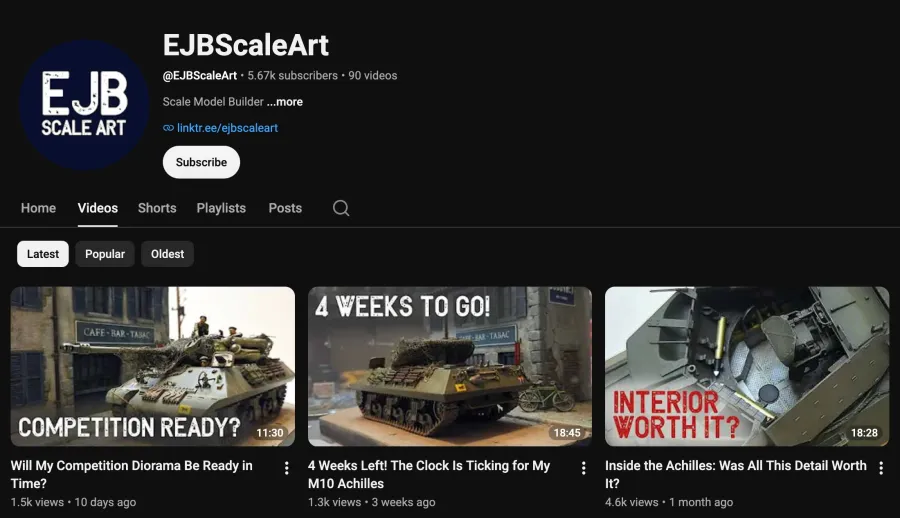Image resolution: width=900 pixels, height=518 pixels.
Task: Switch to the Posts tab
Action: coord(285,208)
